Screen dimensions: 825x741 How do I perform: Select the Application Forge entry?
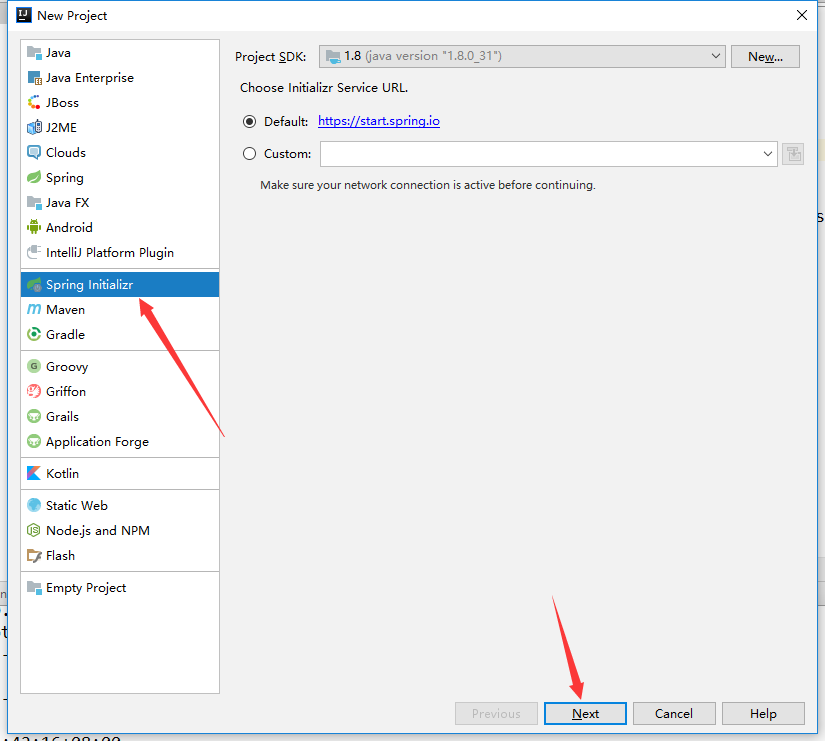coord(120,442)
